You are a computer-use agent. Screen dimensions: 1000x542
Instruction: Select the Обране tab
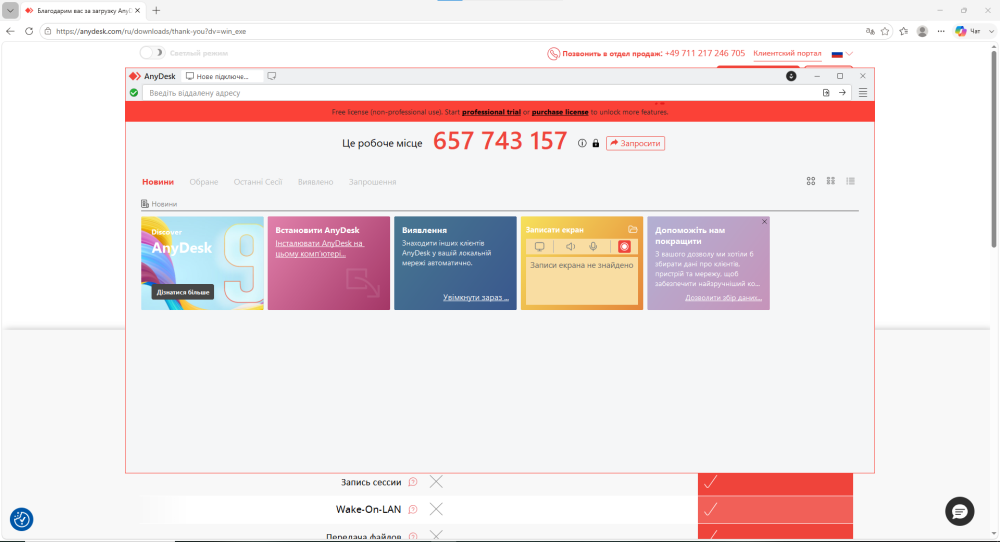(x=203, y=182)
